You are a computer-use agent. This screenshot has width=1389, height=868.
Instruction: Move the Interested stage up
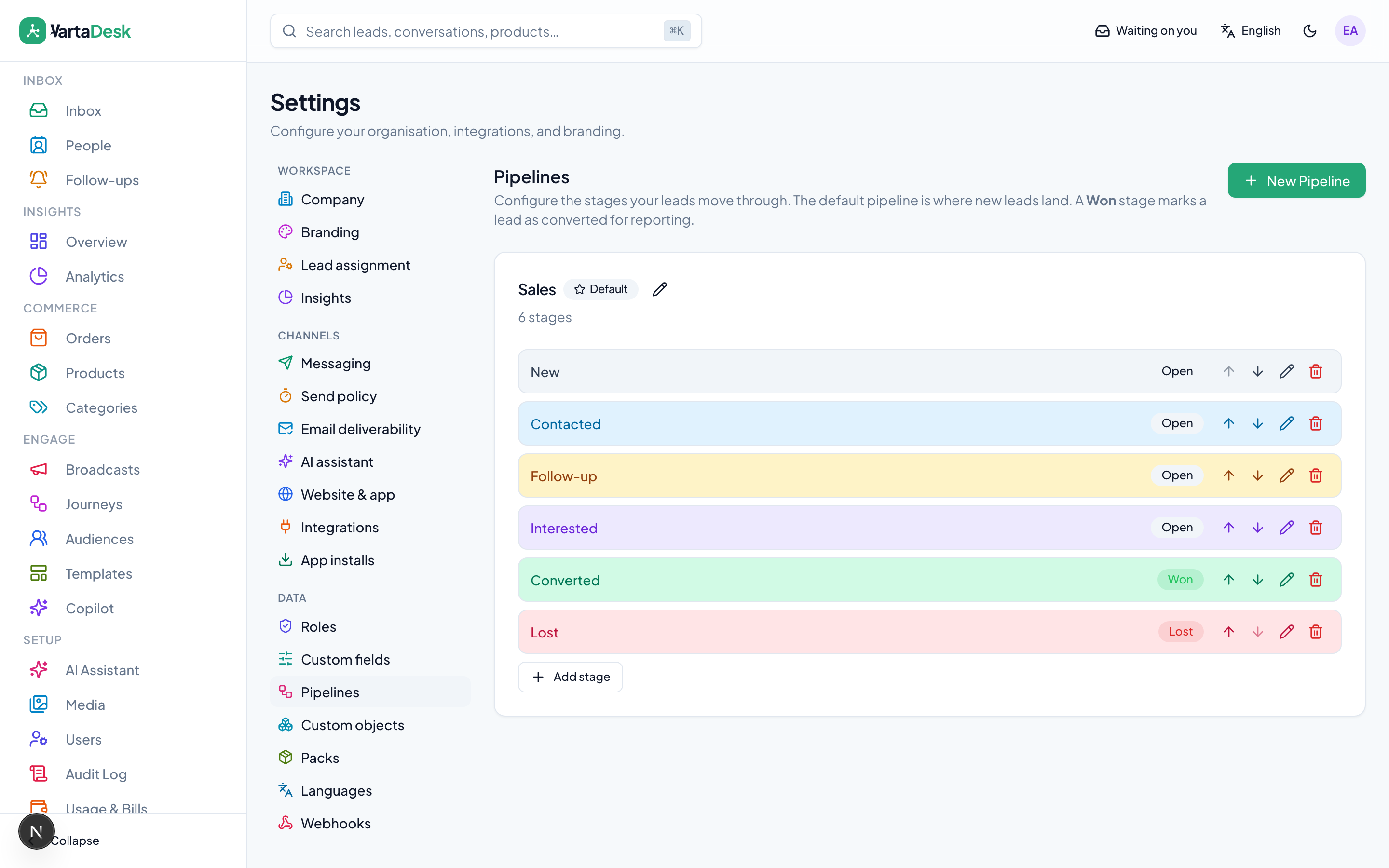point(1228,528)
